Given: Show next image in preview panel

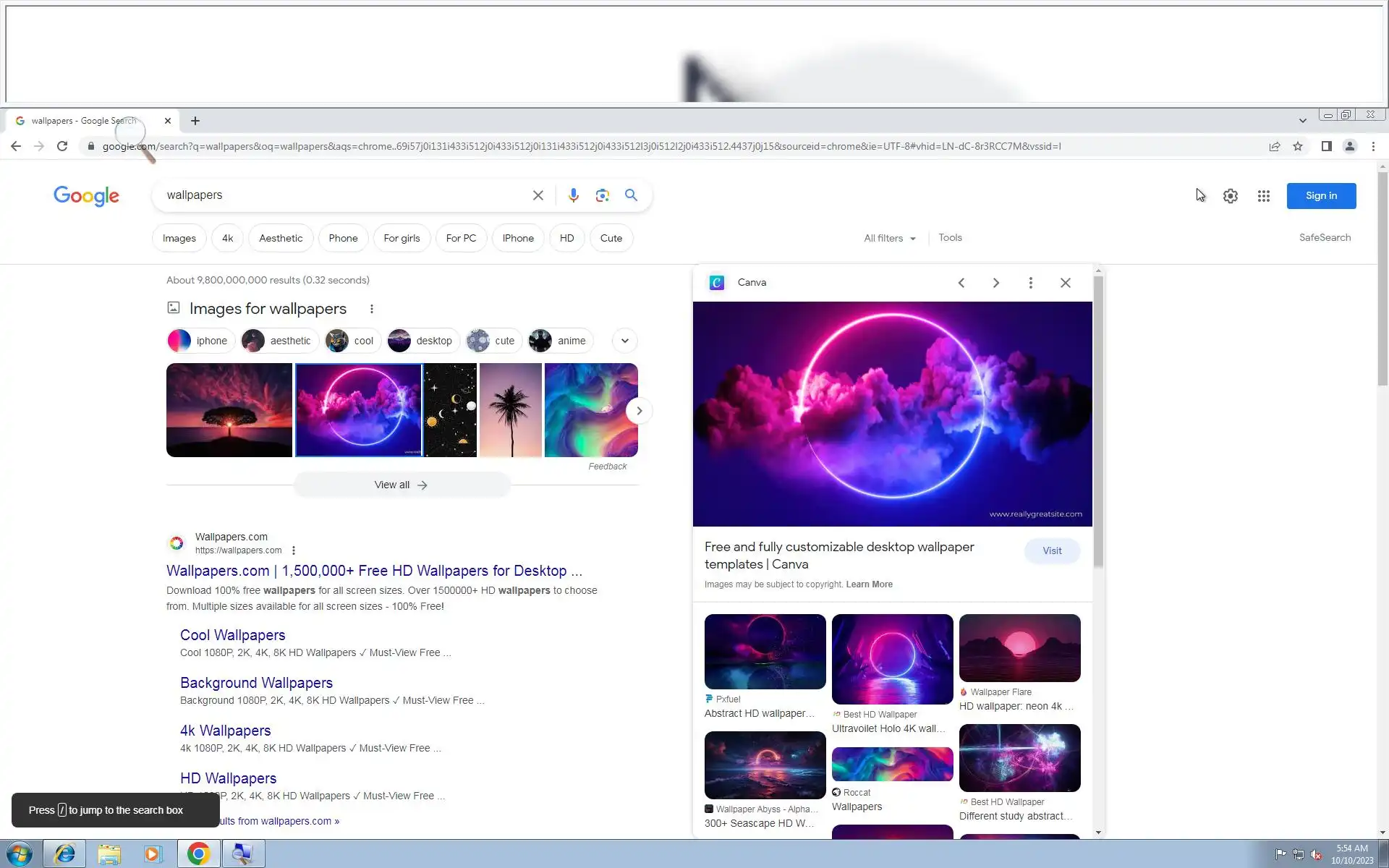Looking at the screenshot, I should tap(995, 283).
